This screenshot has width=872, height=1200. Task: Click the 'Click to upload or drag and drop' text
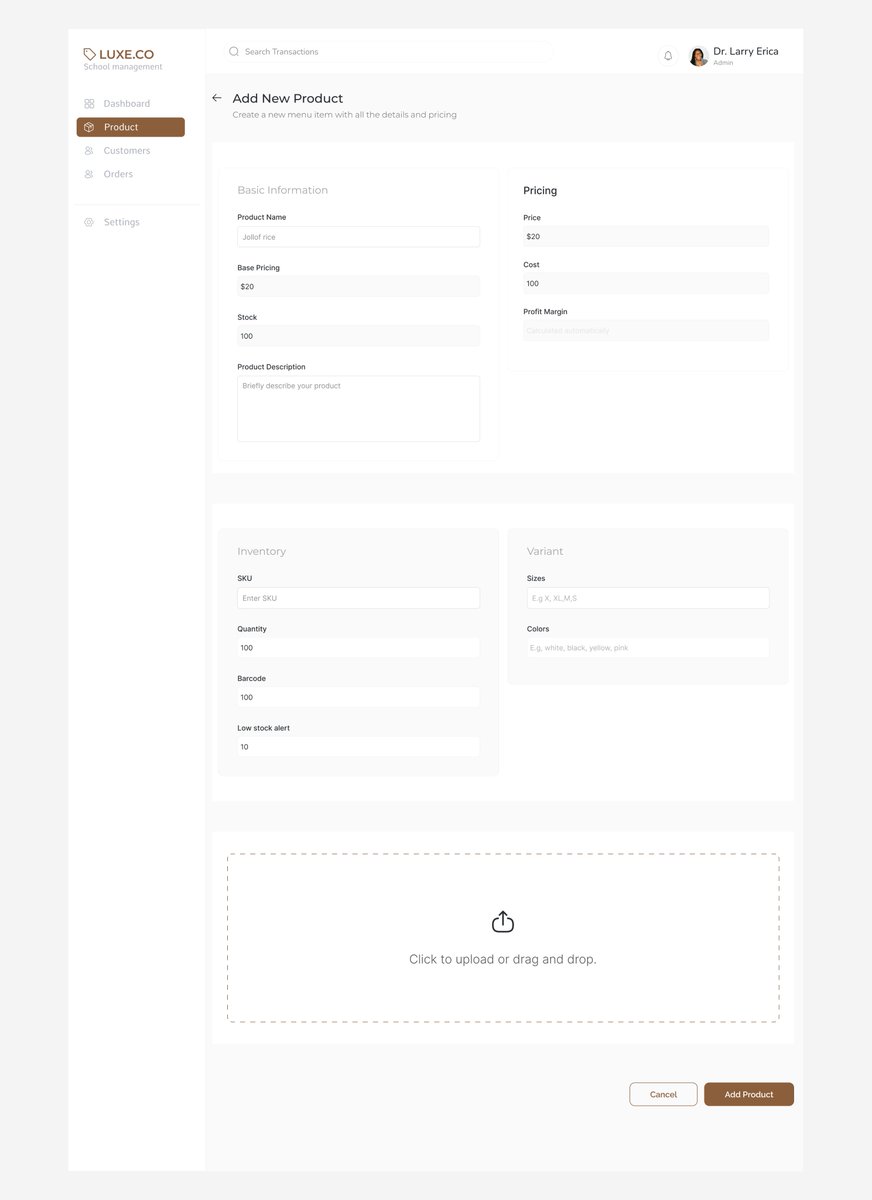[503, 959]
